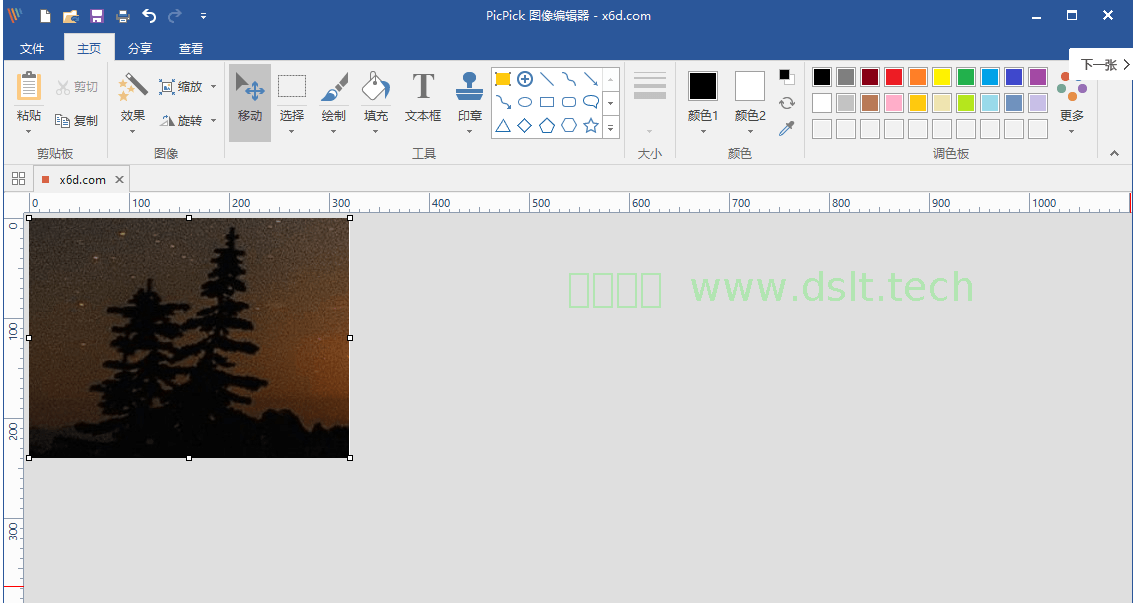Swap colors with the circular arrows icon
Viewport: 1135px width, 603px height.
(787, 103)
